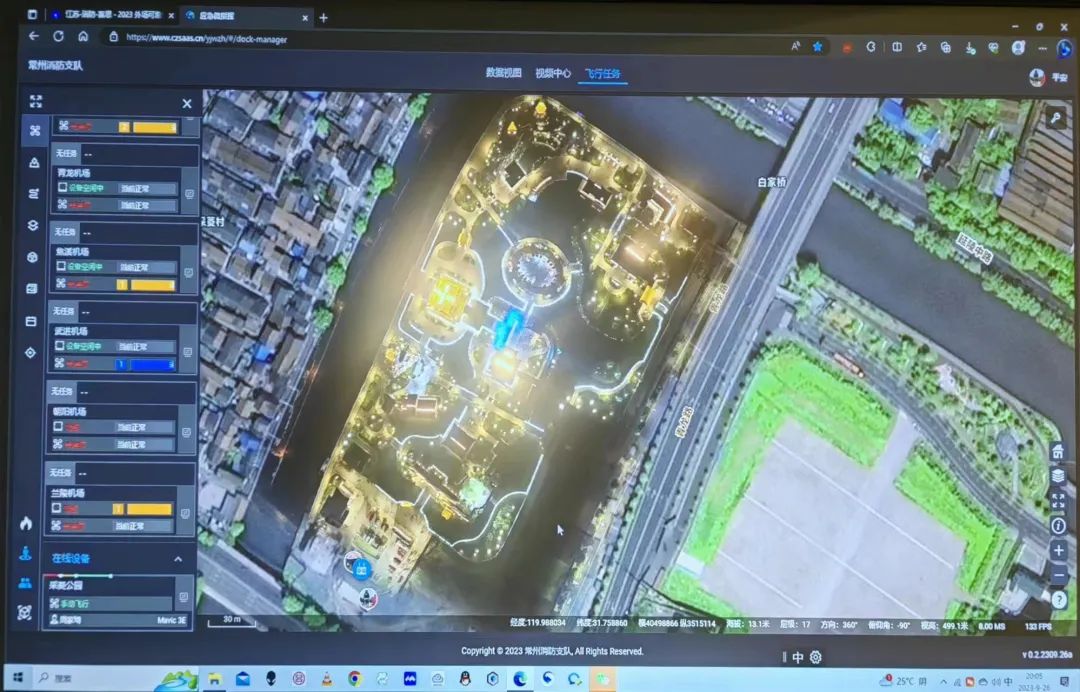Click the search magnifier on the map

tap(1056, 118)
